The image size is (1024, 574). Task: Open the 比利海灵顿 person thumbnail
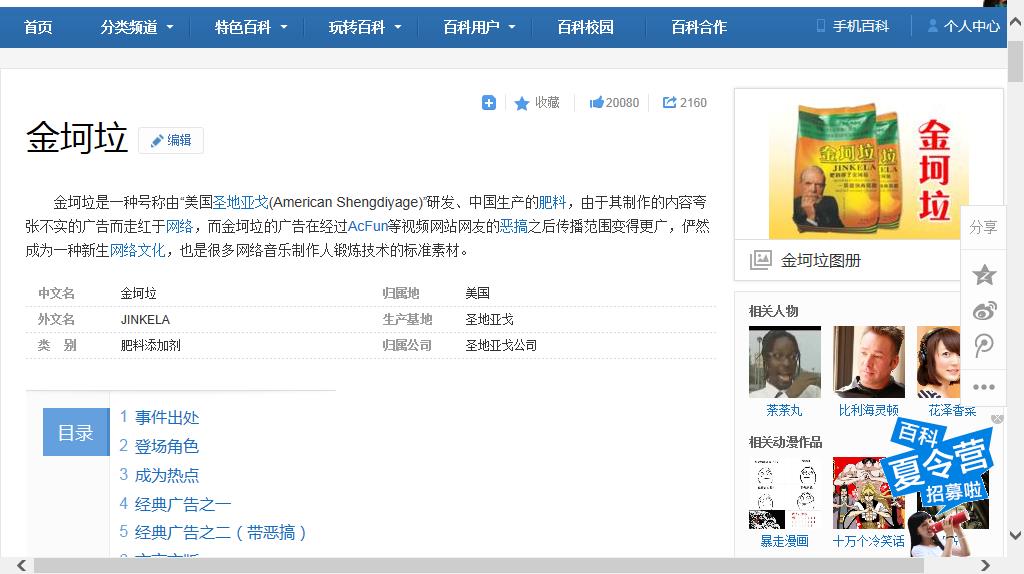pyautogui.click(x=869, y=362)
